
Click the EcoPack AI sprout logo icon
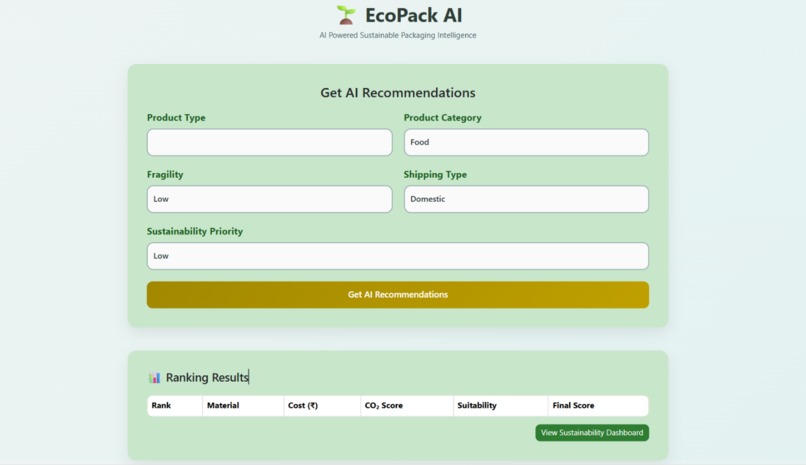[x=346, y=15]
